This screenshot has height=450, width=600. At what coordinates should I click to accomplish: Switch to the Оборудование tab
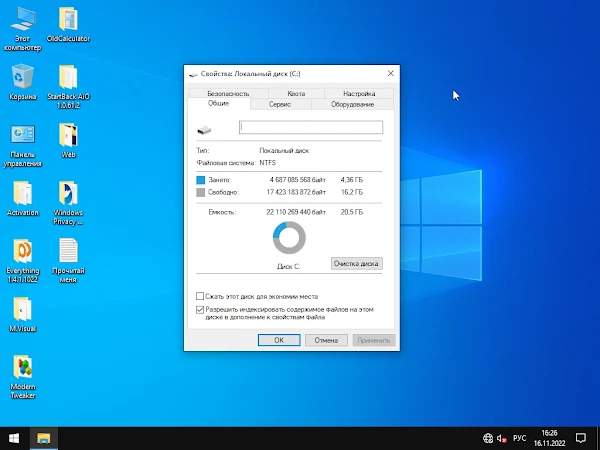pyautogui.click(x=352, y=104)
